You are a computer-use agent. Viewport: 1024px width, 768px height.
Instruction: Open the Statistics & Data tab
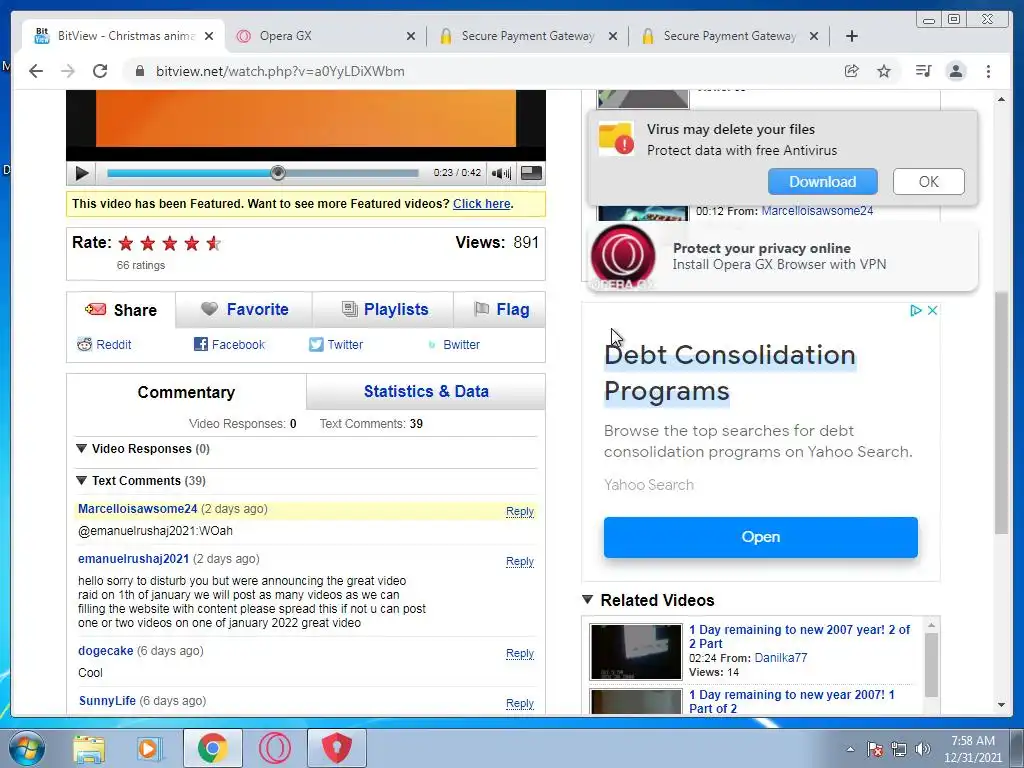click(x=426, y=391)
